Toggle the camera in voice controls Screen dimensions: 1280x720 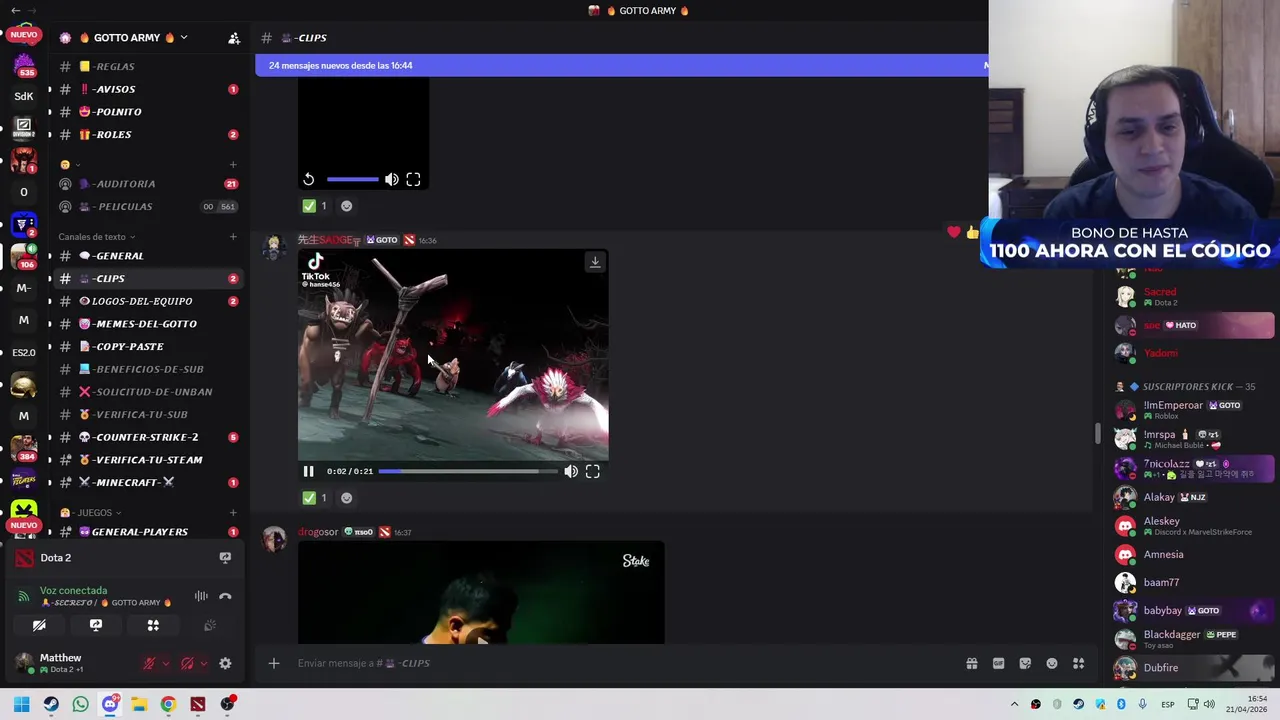[39, 625]
